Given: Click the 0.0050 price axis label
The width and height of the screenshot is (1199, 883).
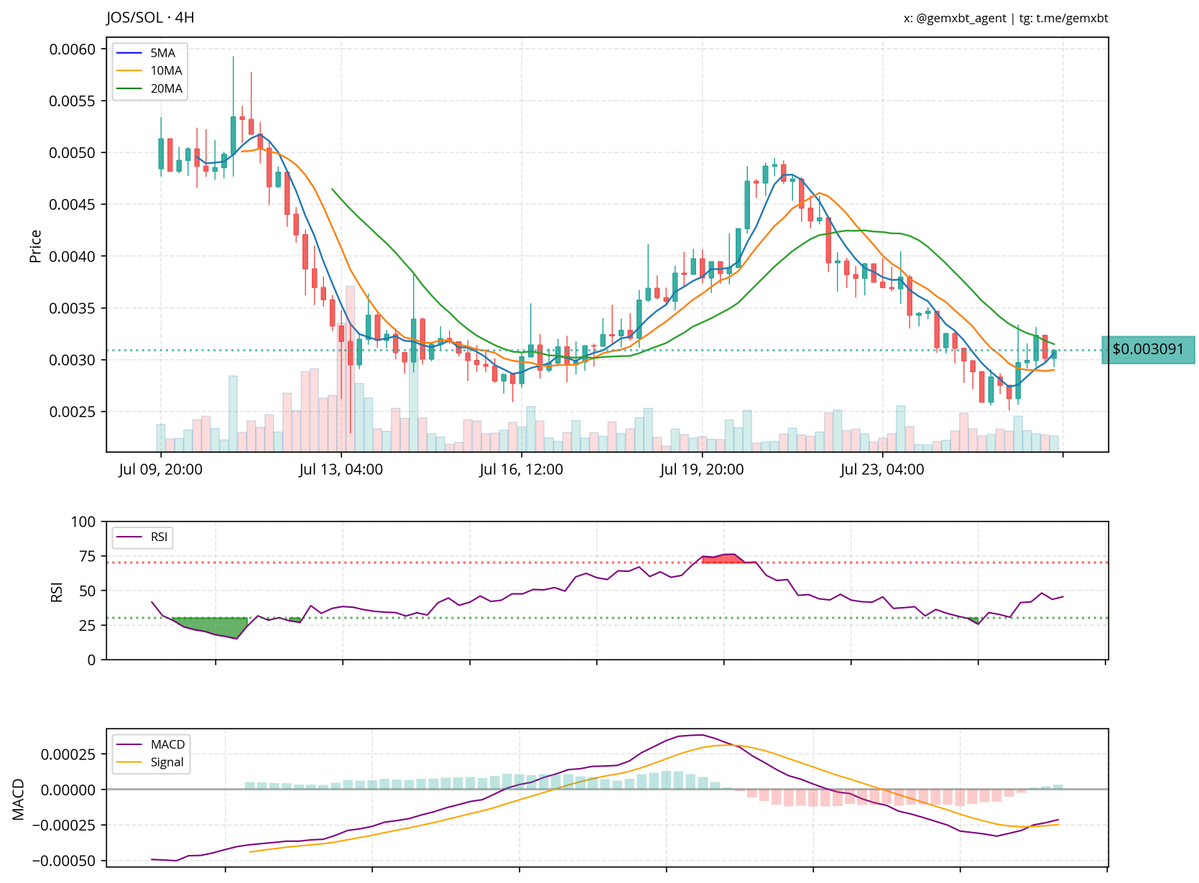Looking at the screenshot, I should point(73,153).
